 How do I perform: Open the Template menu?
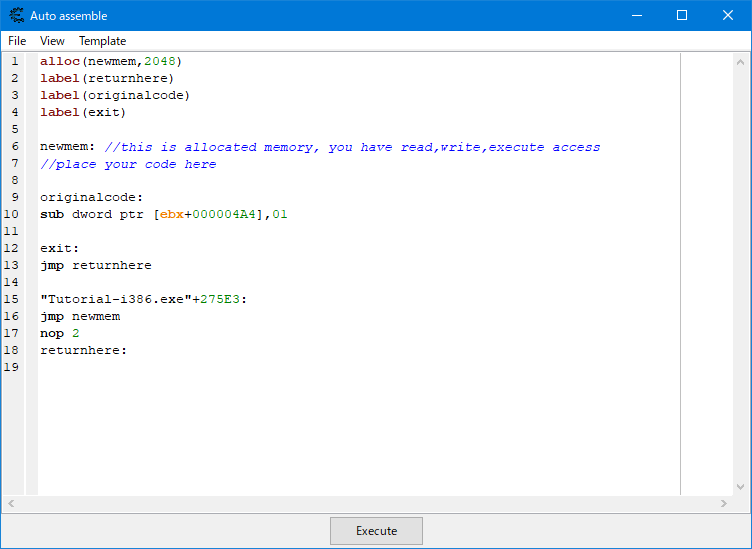tap(102, 41)
